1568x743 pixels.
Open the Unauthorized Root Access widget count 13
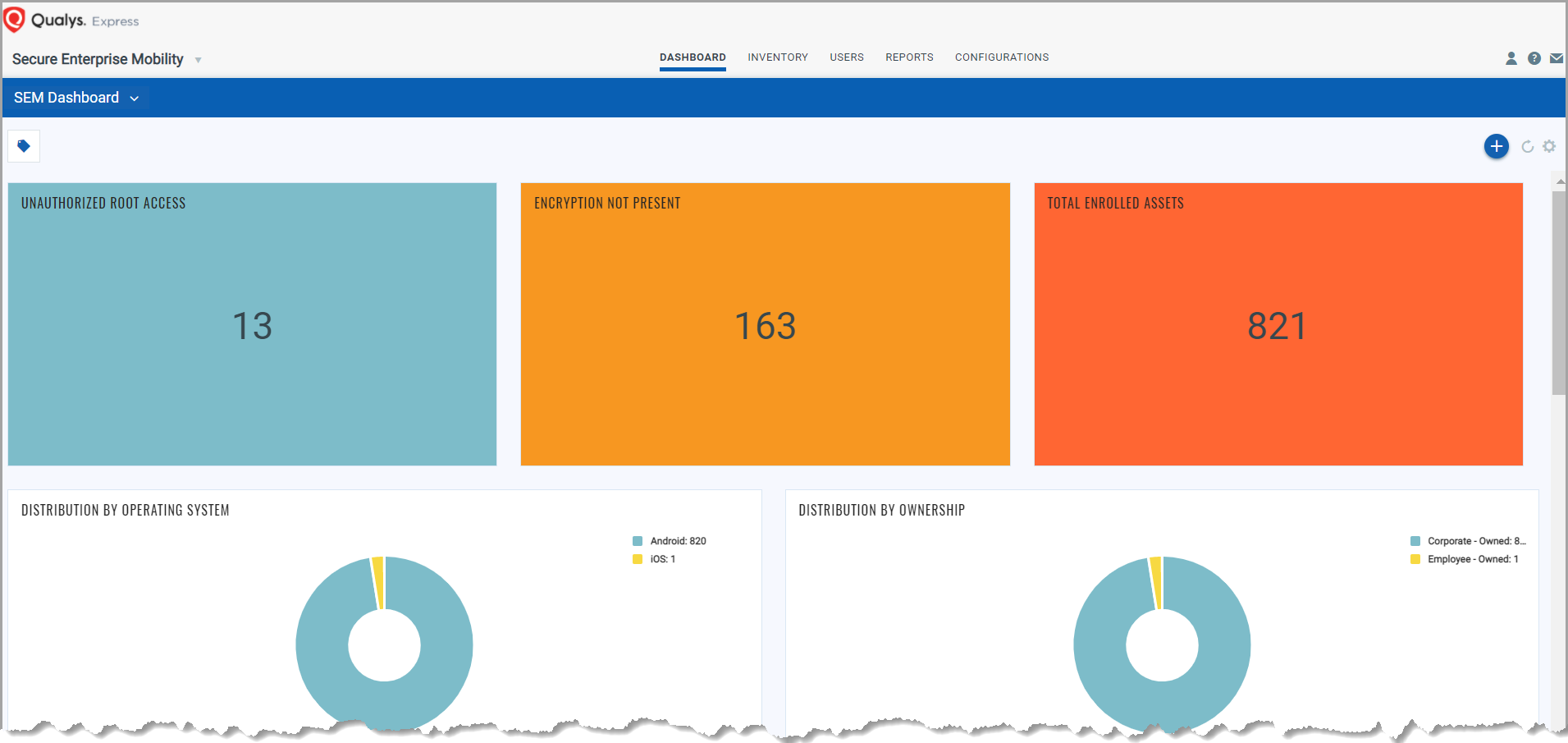tap(252, 326)
